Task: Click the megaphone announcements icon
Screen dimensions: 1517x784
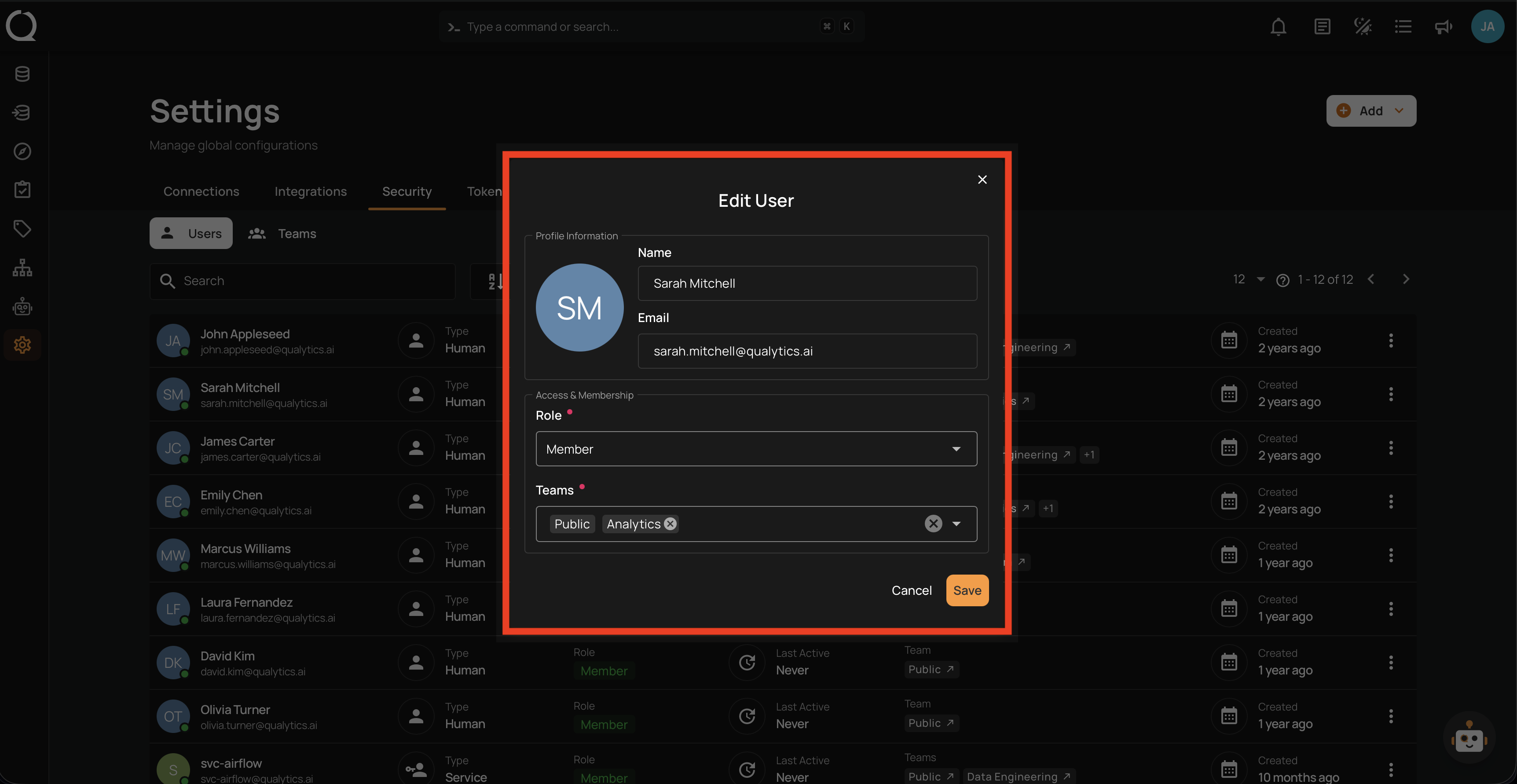Action: (1444, 26)
